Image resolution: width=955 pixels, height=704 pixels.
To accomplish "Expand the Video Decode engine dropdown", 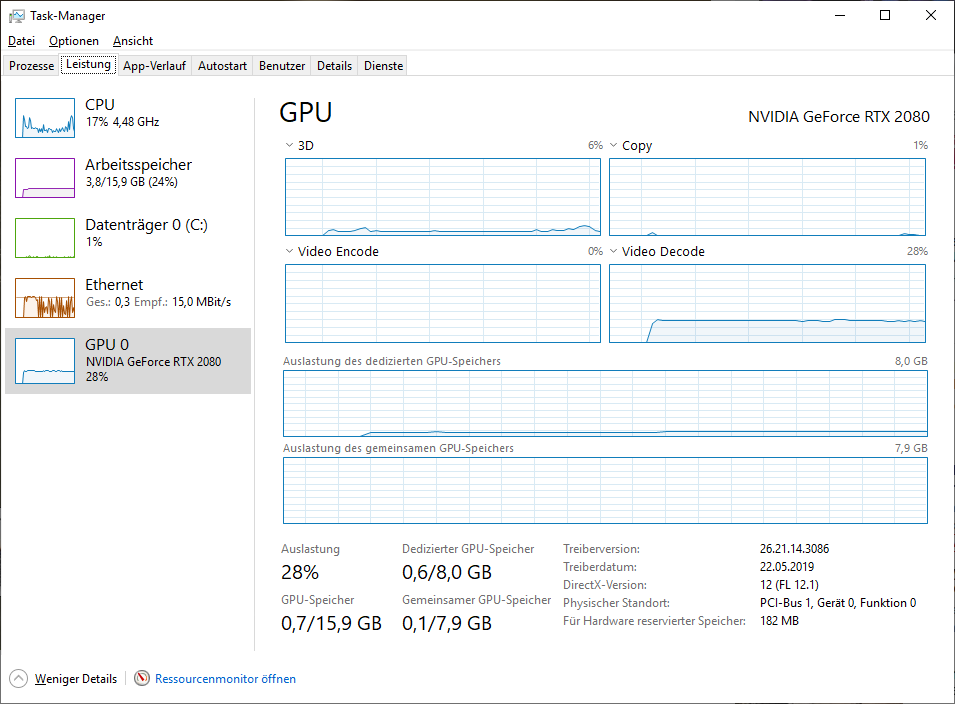I will click(x=614, y=252).
